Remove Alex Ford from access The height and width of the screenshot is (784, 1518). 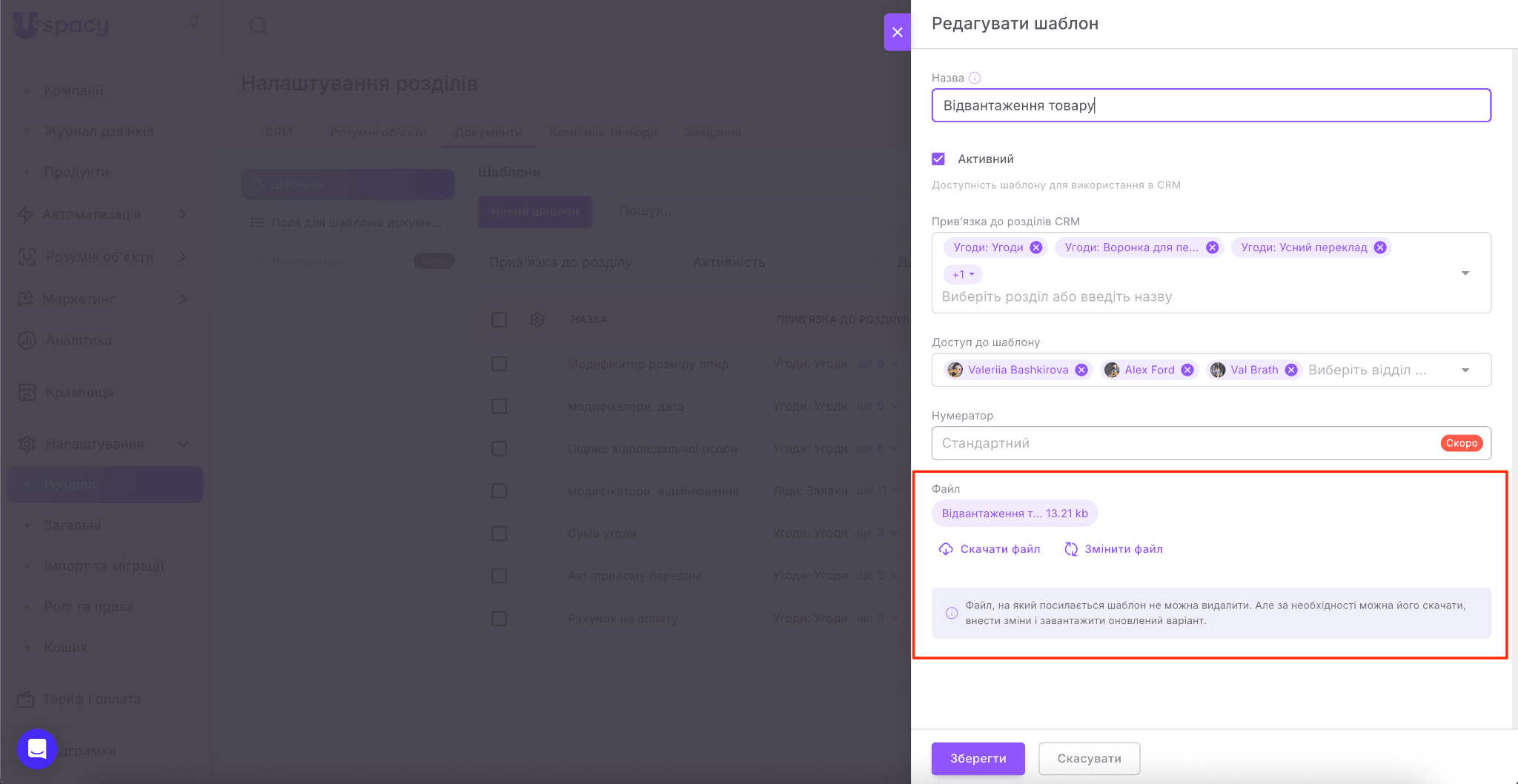1187,370
